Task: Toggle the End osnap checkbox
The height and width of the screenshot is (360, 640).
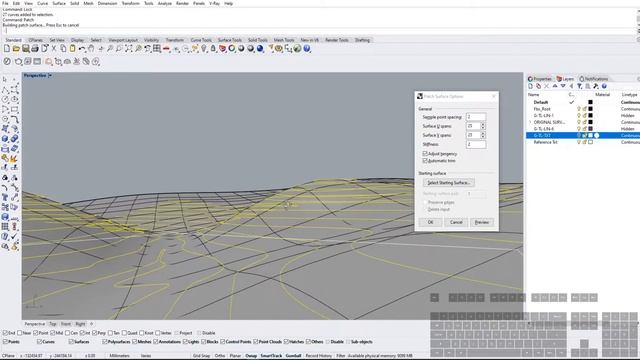Action: tap(5, 333)
